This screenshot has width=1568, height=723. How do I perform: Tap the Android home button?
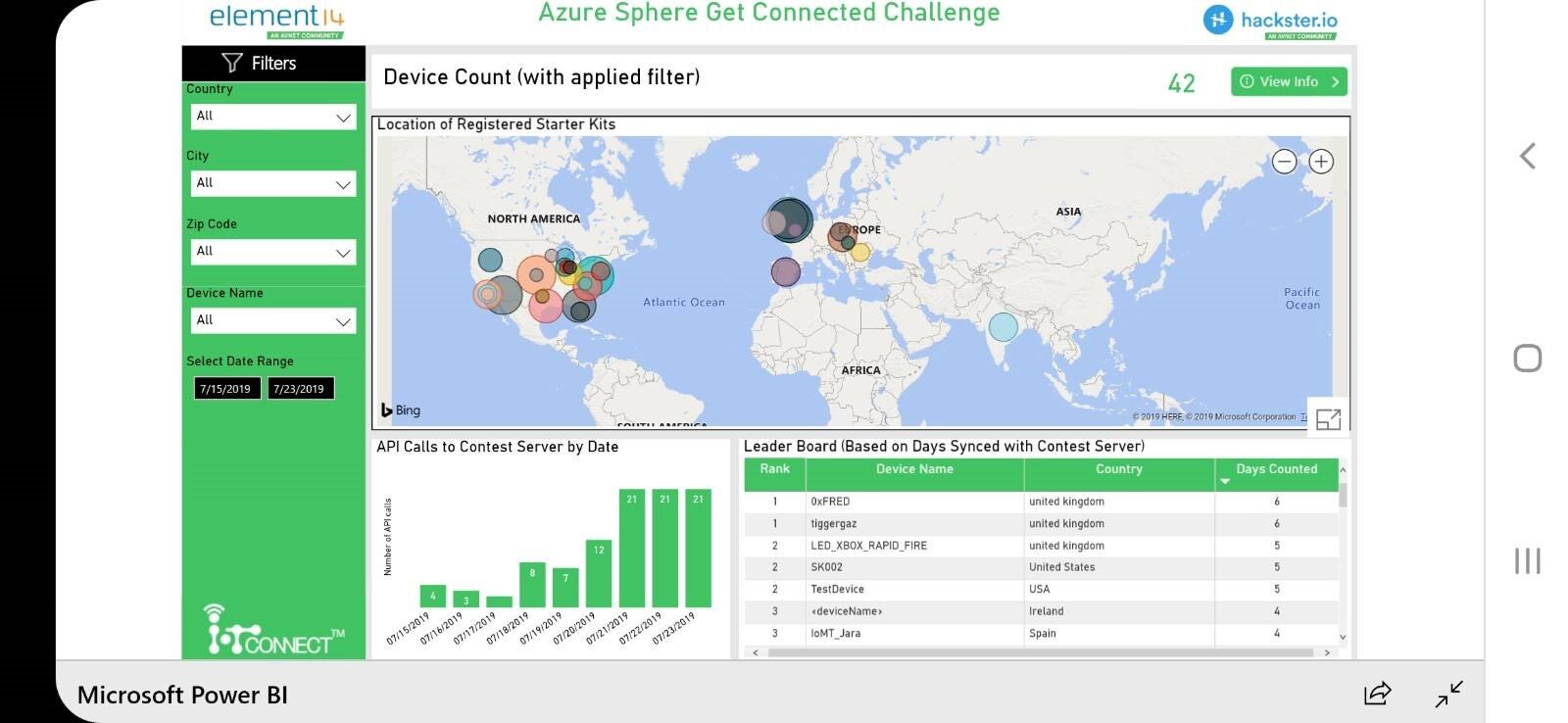1527,358
